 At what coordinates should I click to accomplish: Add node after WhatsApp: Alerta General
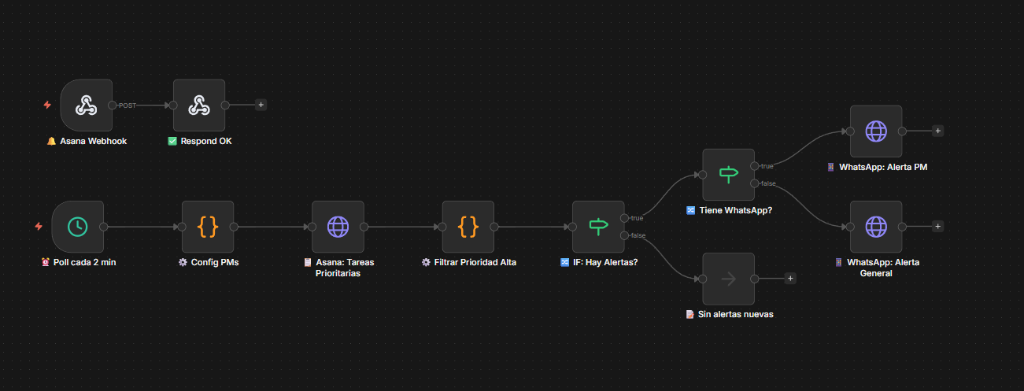tap(938, 227)
